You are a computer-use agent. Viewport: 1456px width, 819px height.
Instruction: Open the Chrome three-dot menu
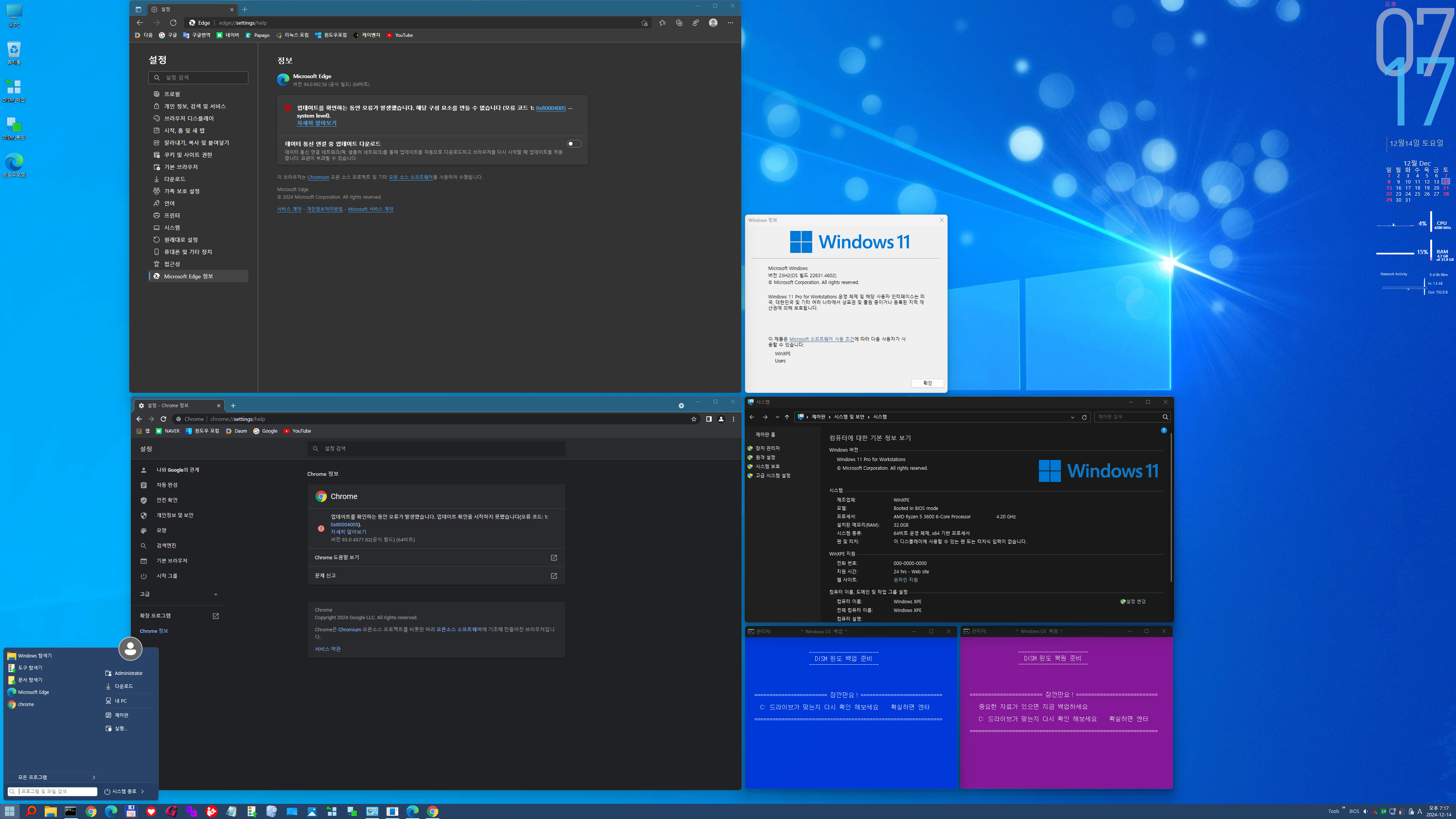(x=734, y=419)
